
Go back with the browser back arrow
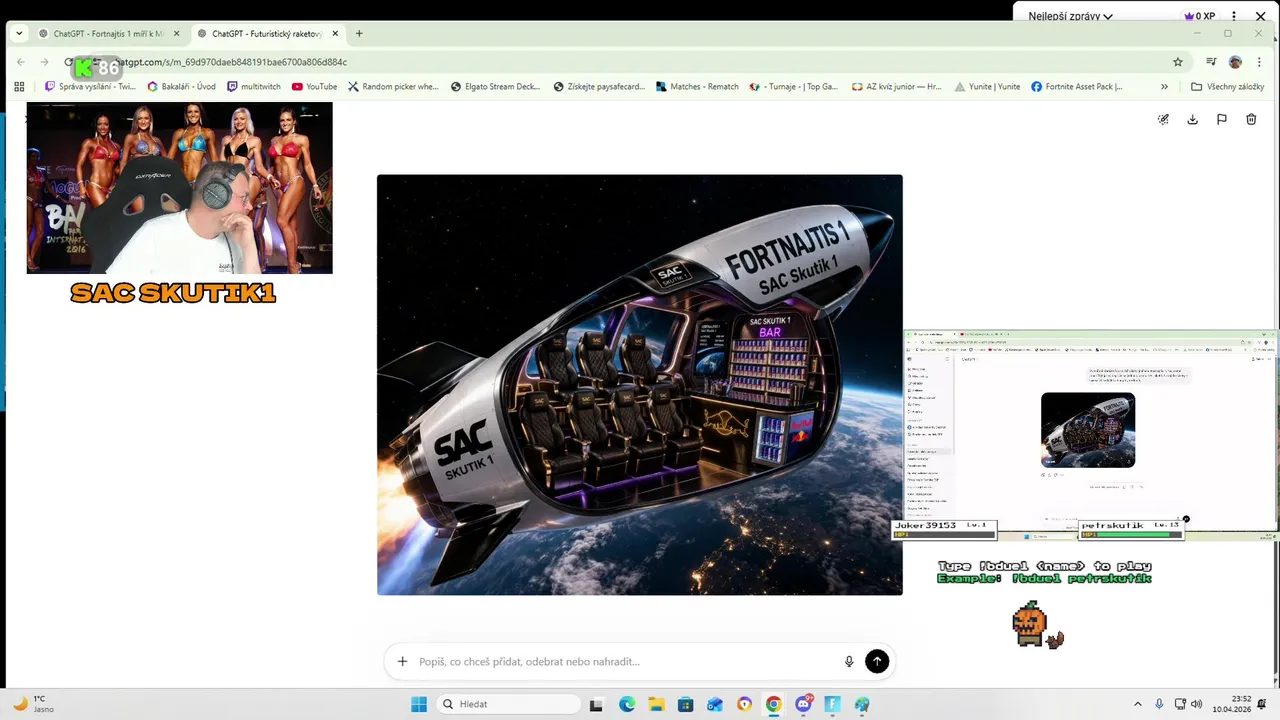pyautogui.click(x=21, y=62)
